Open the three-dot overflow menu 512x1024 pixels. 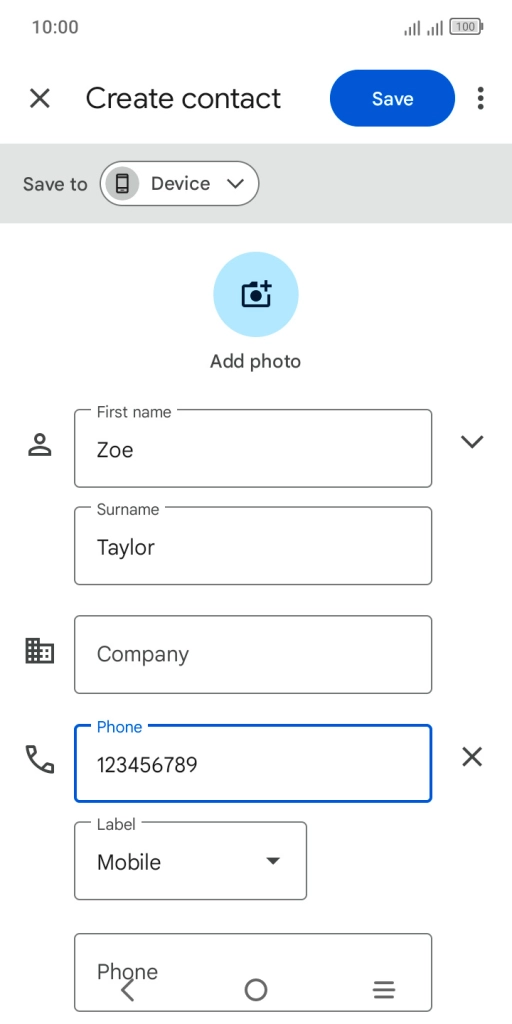(x=481, y=99)
